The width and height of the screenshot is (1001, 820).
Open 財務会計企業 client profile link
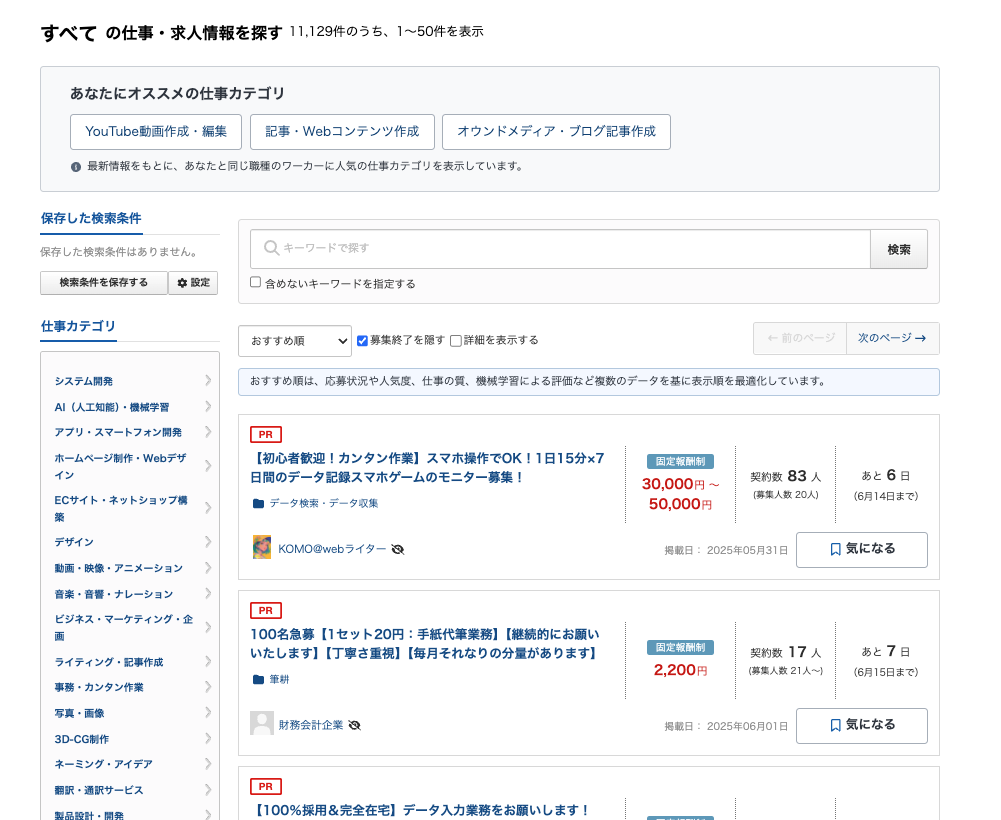[x=311, y=725]
